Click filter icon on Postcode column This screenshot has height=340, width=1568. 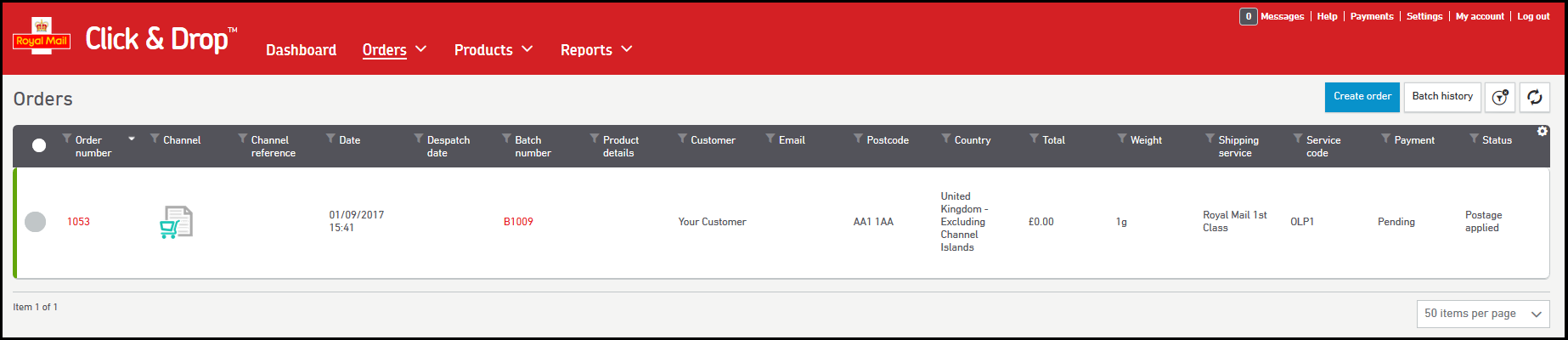(x=858, y=139)
